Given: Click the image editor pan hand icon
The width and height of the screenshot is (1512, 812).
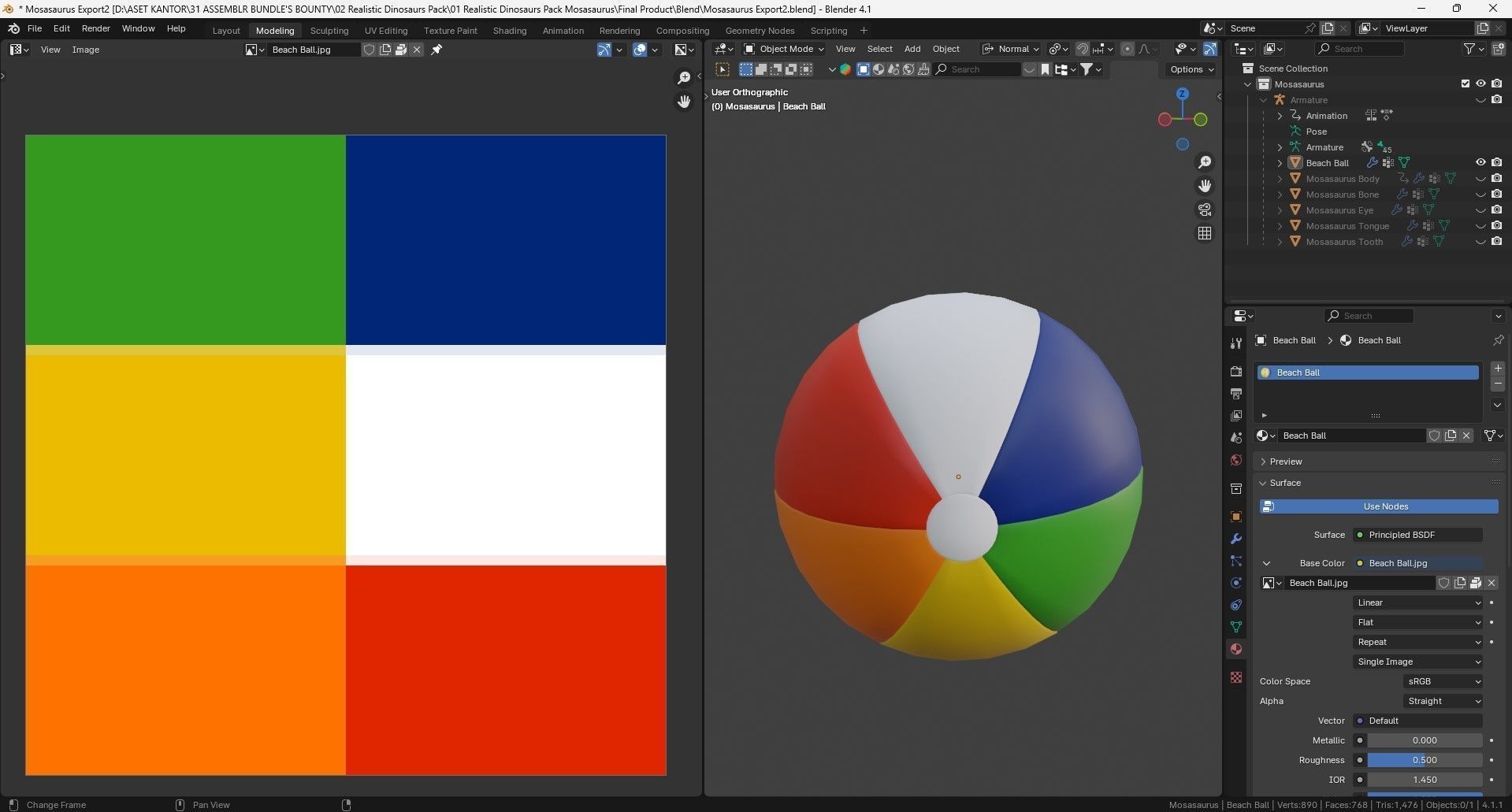Looking at the screenshot, I should click(x=684, y=101).
